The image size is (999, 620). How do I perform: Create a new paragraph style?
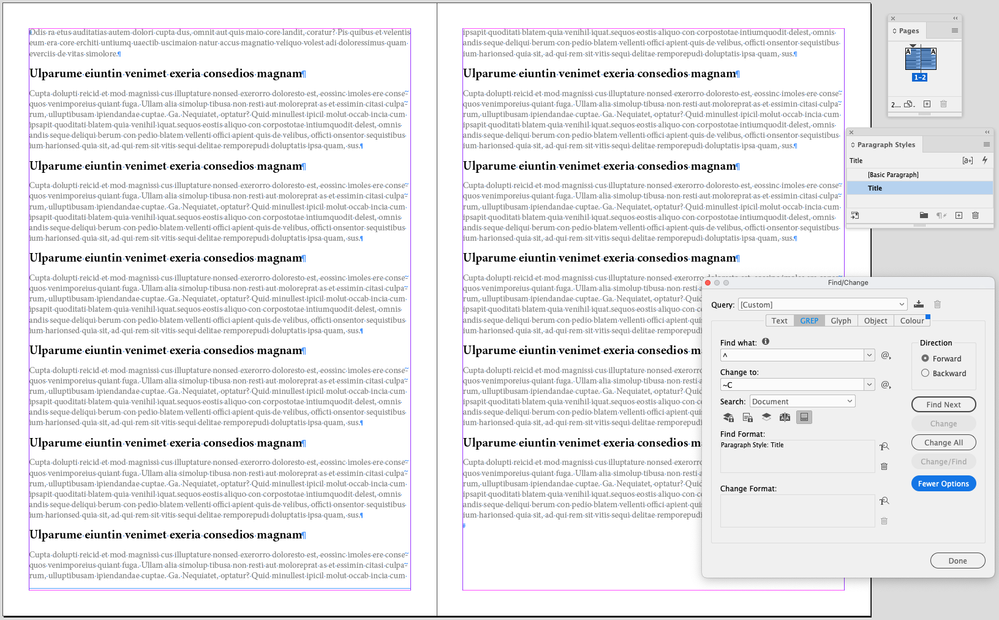click(959, 215)
